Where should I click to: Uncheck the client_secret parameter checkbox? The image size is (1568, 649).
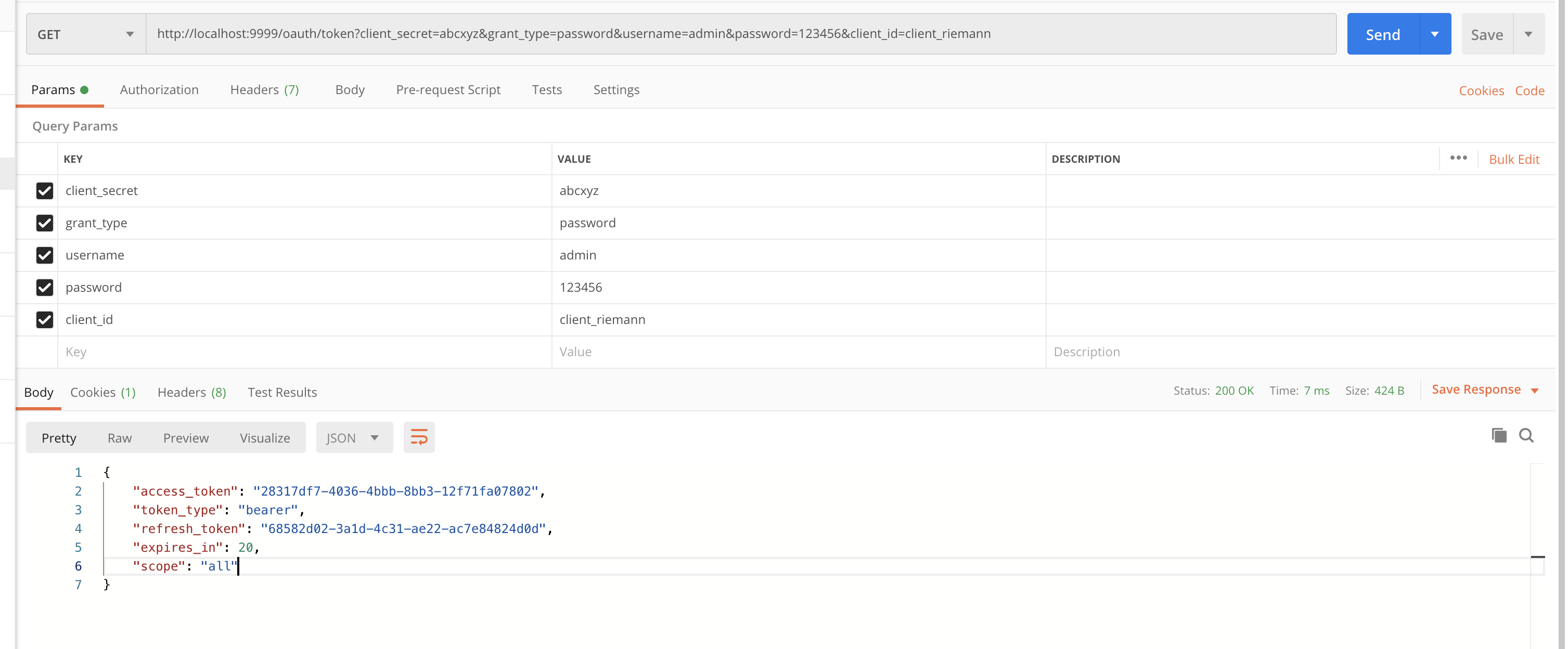click(x=44, y=191)
